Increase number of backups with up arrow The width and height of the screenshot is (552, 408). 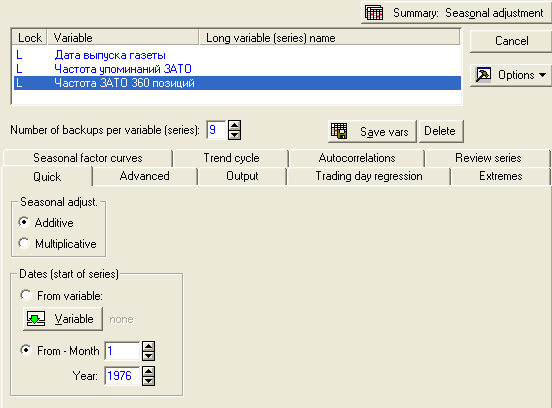(235, 125)
